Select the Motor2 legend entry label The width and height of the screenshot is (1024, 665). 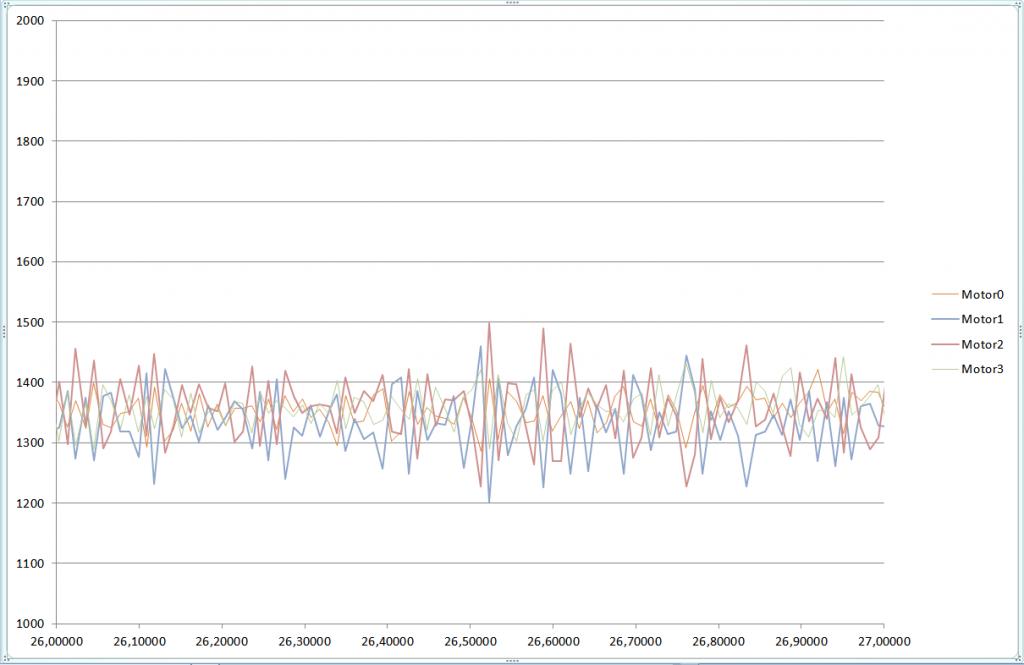(x=982, y=345)
